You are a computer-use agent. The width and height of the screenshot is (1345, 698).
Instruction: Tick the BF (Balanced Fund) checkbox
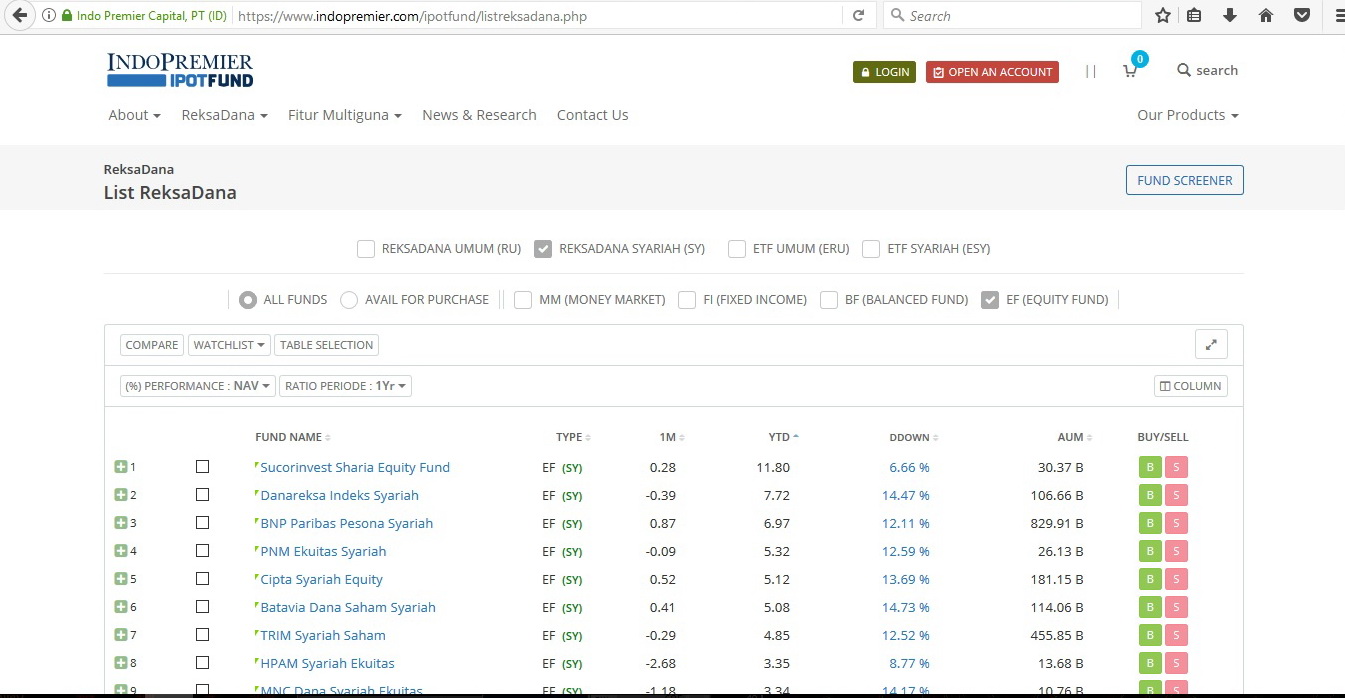click(x=829, y=300)
